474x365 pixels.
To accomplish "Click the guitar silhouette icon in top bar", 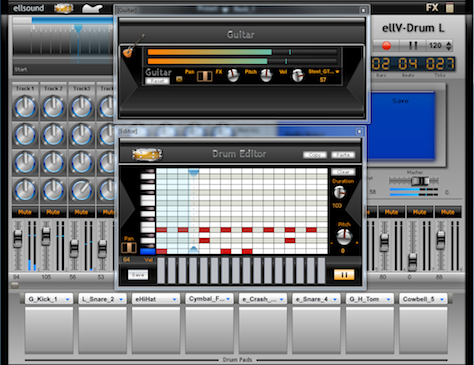I will (x=92, y=8).
